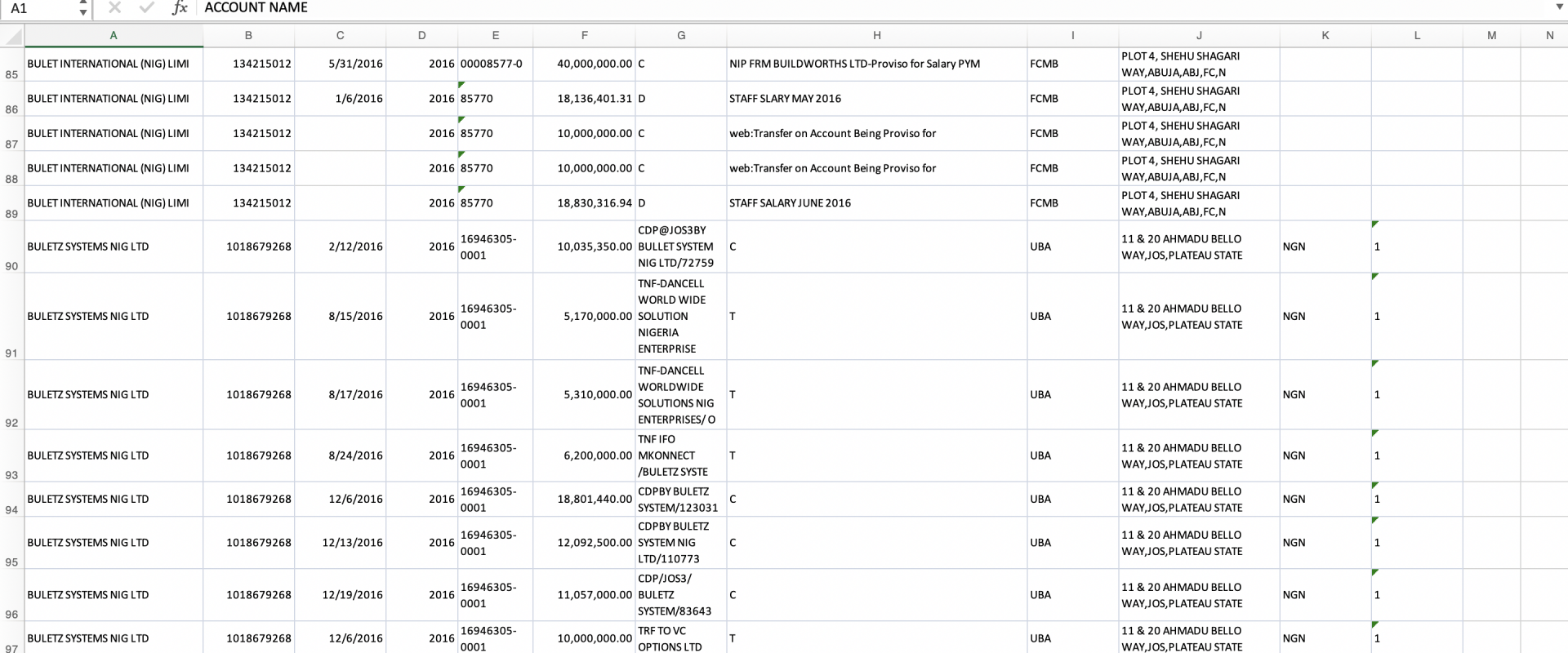
Task: Select column C header
Action: tap(340, 36)
